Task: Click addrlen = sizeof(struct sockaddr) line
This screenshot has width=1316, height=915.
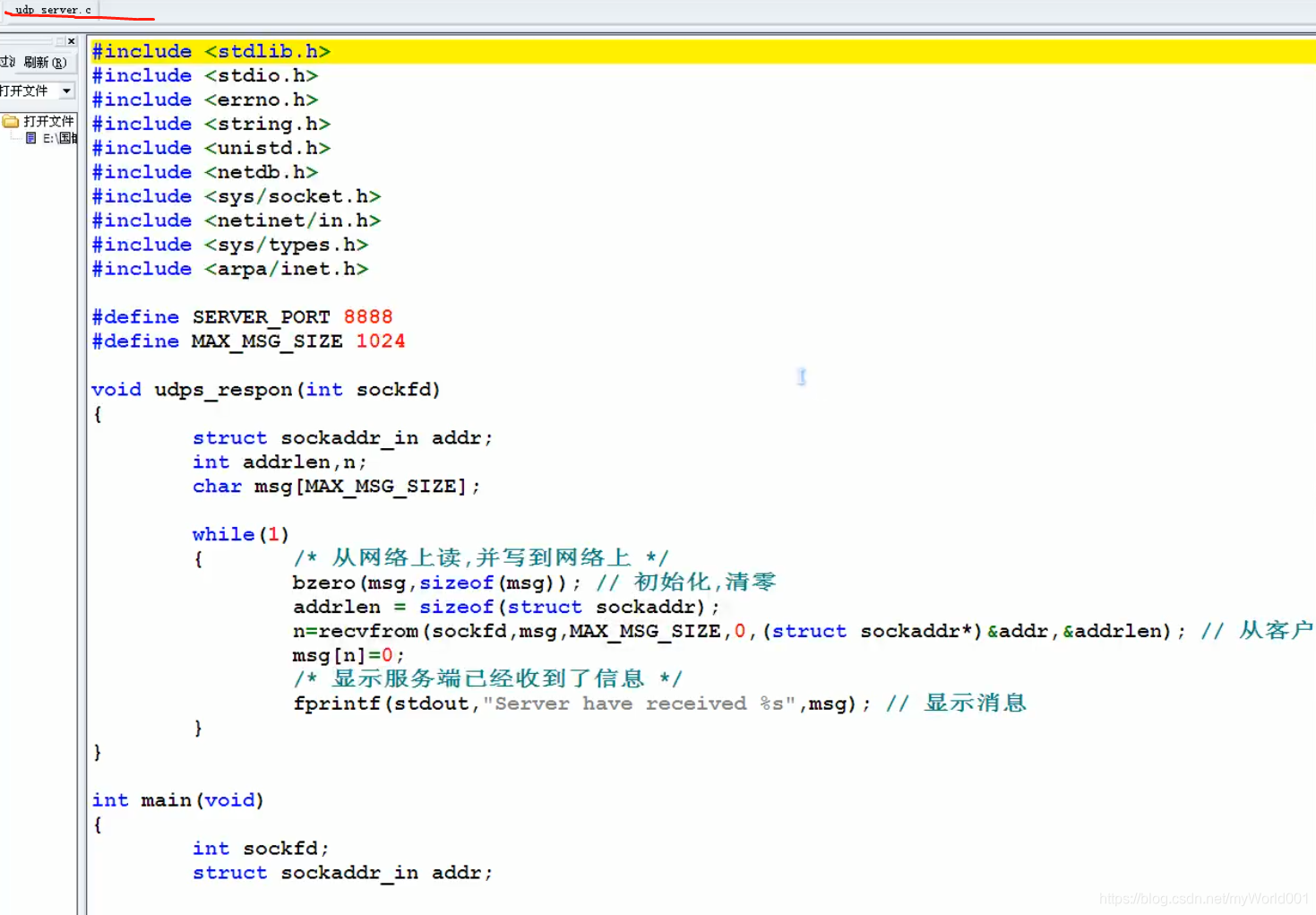Action: [x=506, y=608]
